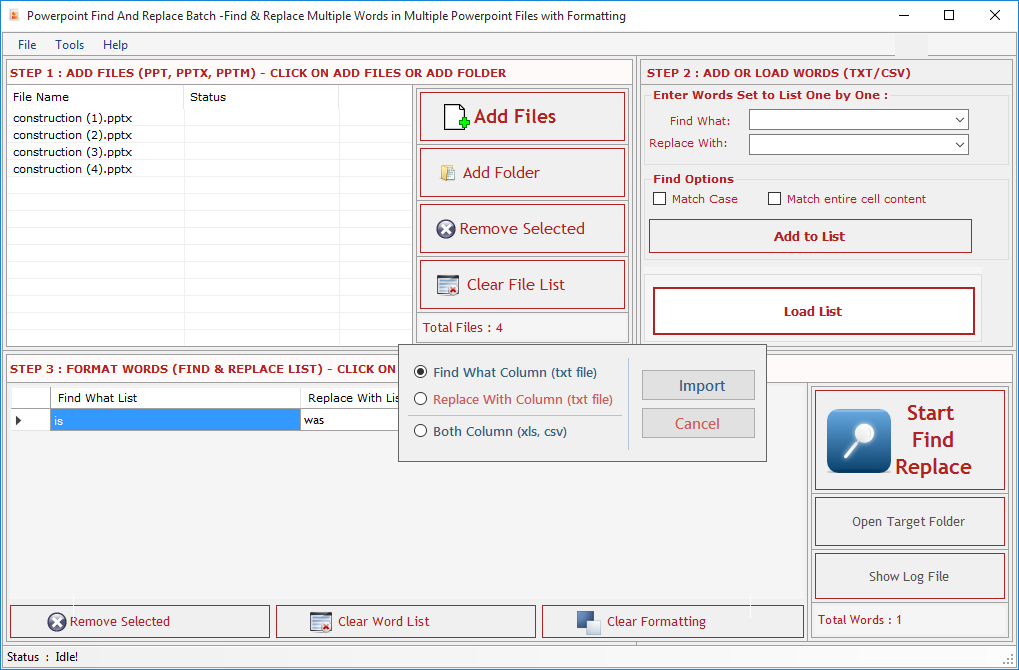Select file construction (1).pptx
The width and height of the screenshot is (1019, 670).
click(72, 118)
